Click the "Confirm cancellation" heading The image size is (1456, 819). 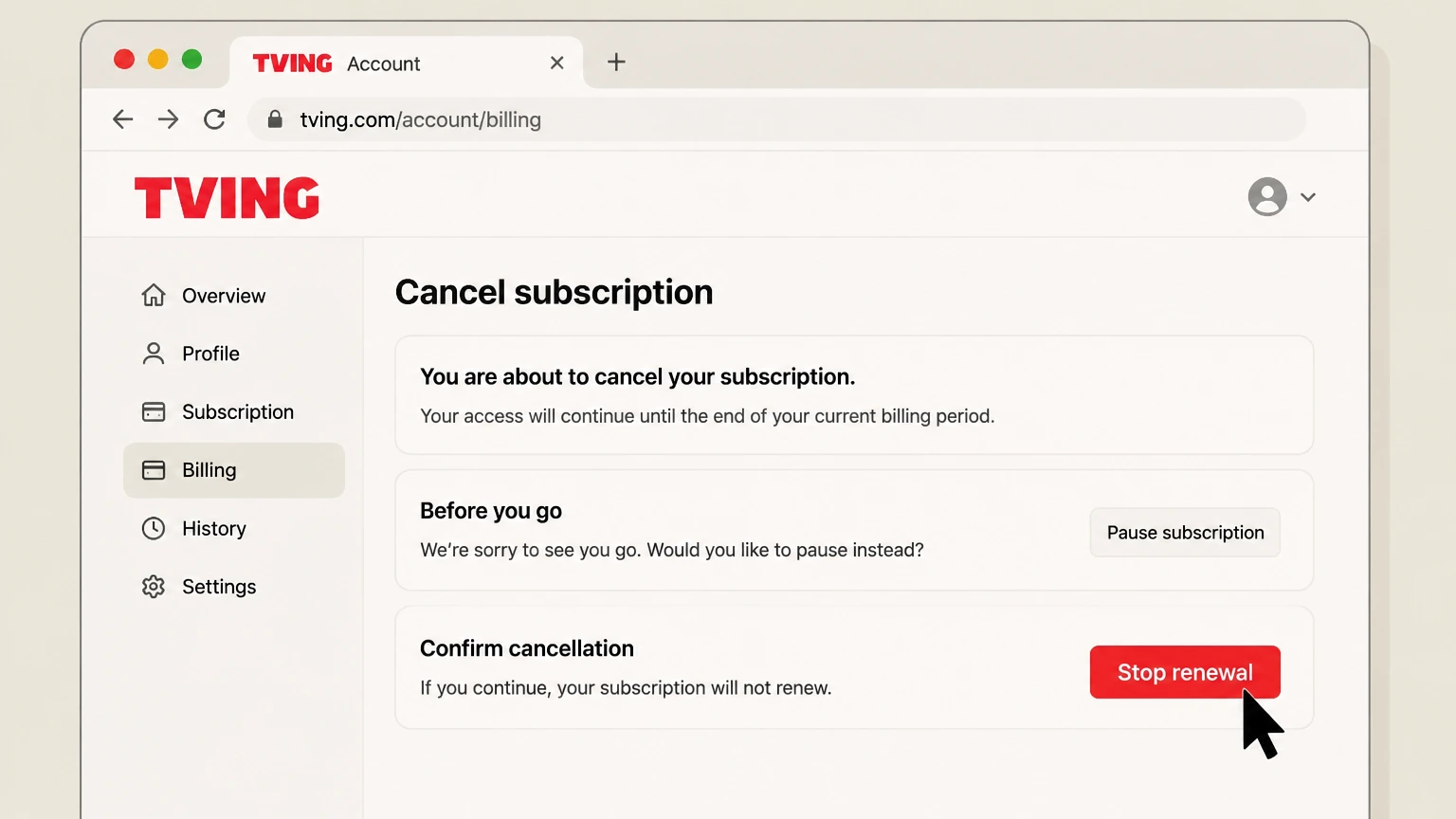tap(527, 648)
